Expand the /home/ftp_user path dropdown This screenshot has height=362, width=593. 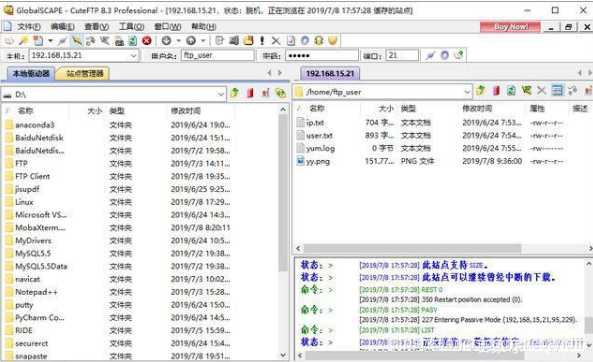[467, 92]
